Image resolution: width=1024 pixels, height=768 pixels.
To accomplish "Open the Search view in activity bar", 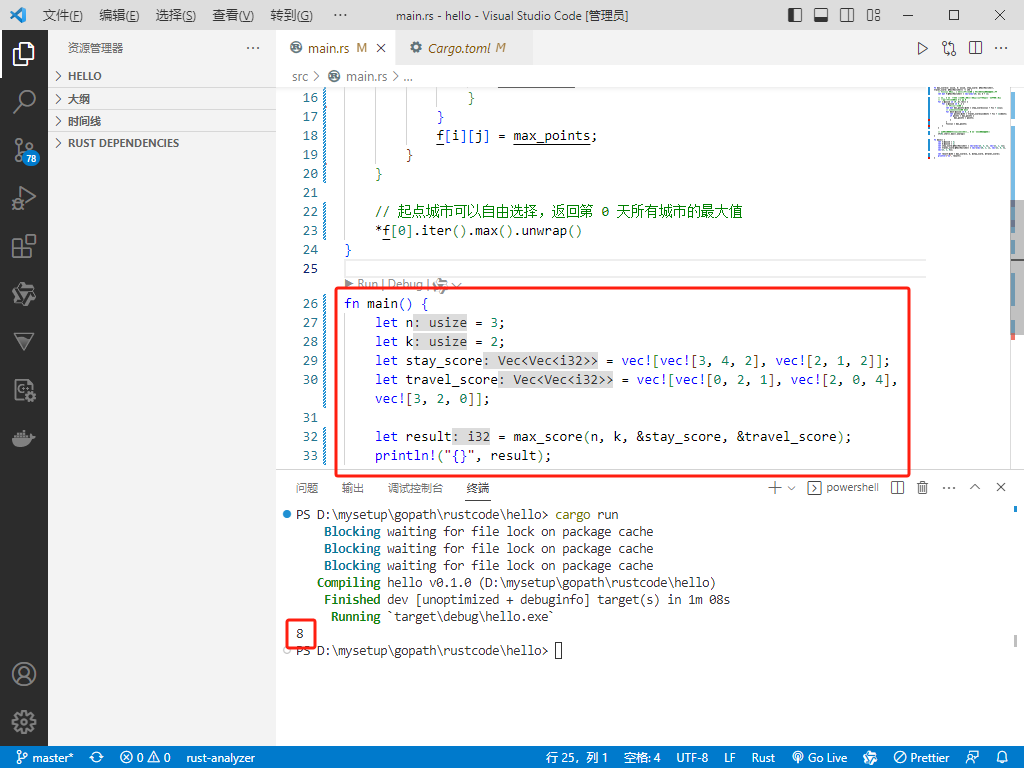I will pos(24,102).
